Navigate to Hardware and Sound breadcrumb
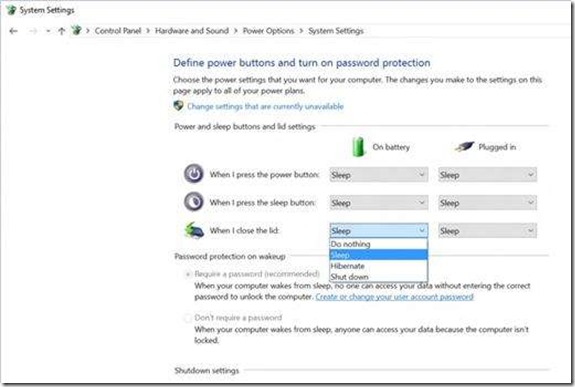The image size is (575, 387). click(192, 31)
